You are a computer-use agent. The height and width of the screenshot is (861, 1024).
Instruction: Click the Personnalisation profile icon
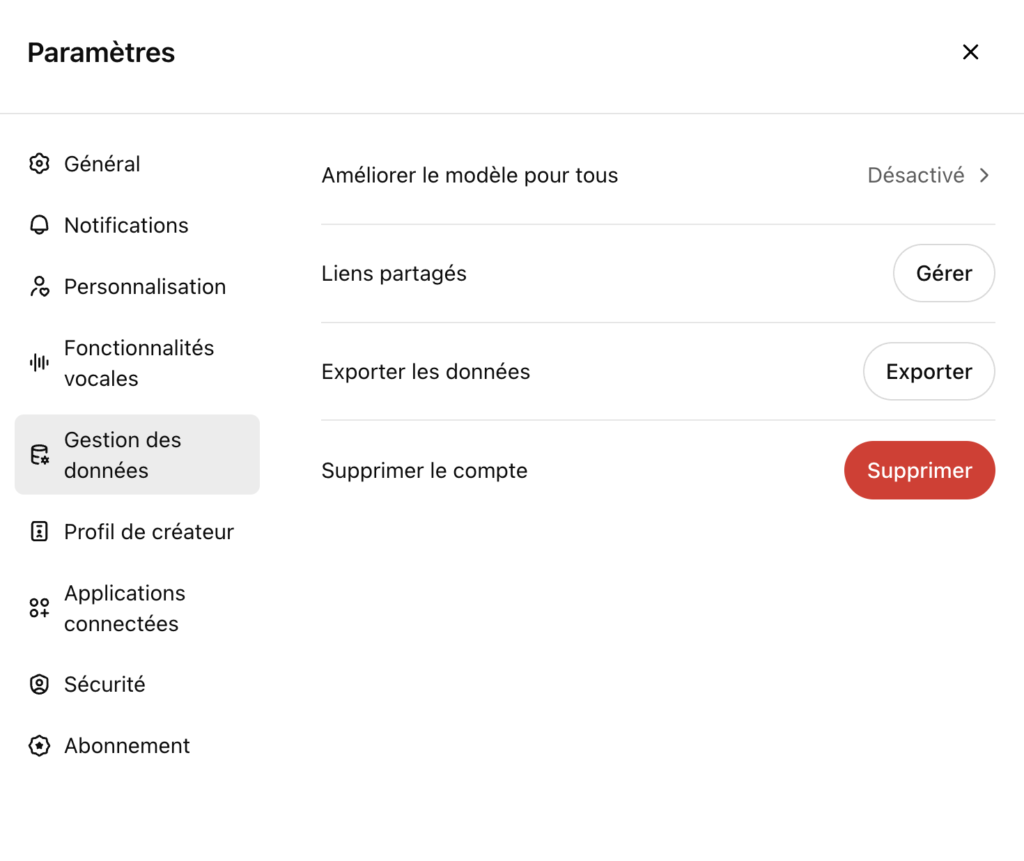[x=39, y=287]
